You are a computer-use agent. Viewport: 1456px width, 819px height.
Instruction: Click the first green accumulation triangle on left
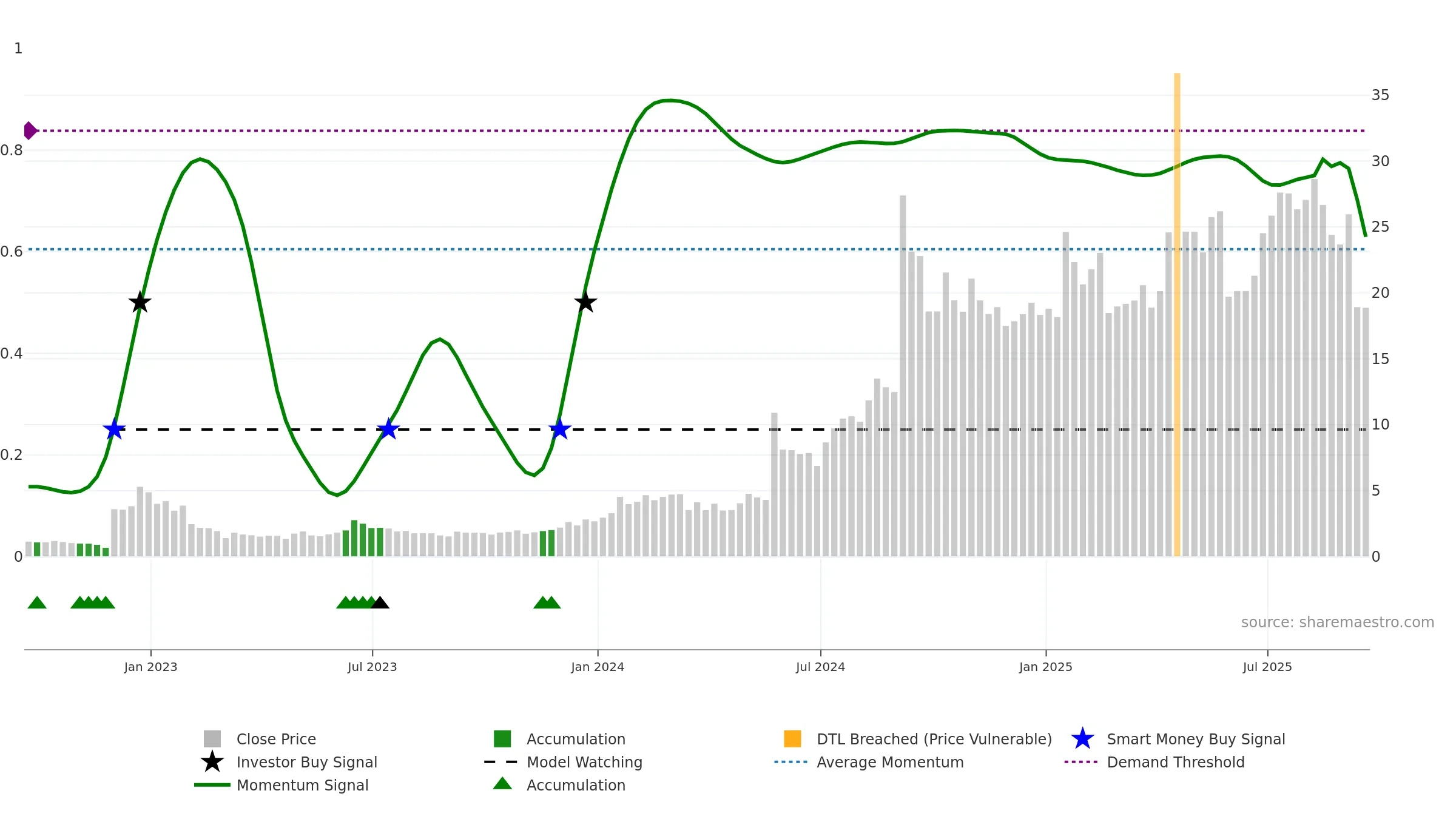[37, 603]
